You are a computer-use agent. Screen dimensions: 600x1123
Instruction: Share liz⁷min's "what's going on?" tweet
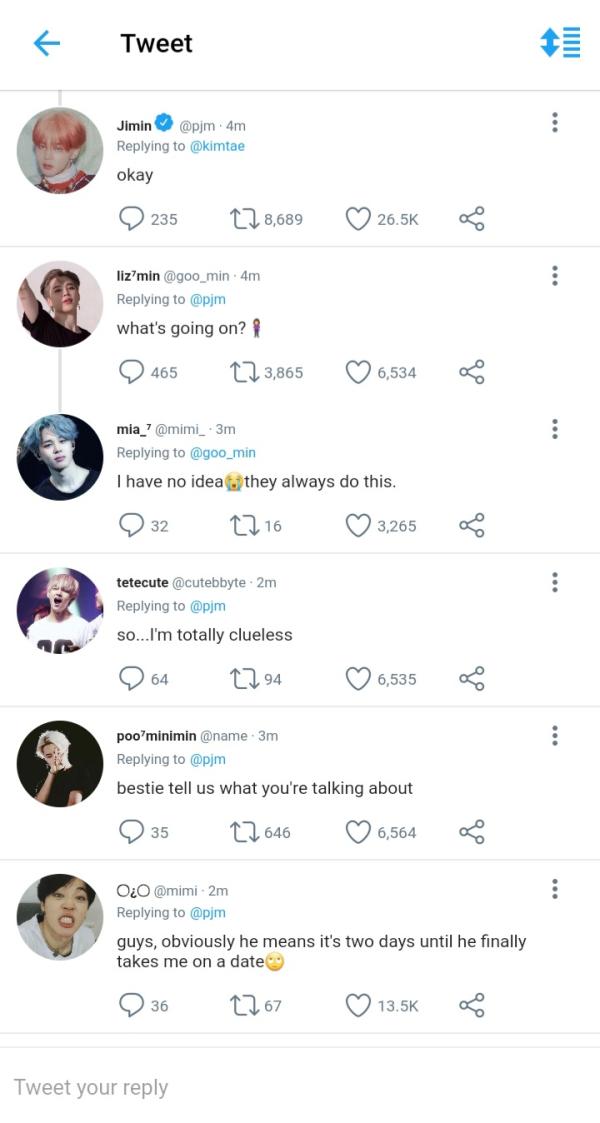471,372
